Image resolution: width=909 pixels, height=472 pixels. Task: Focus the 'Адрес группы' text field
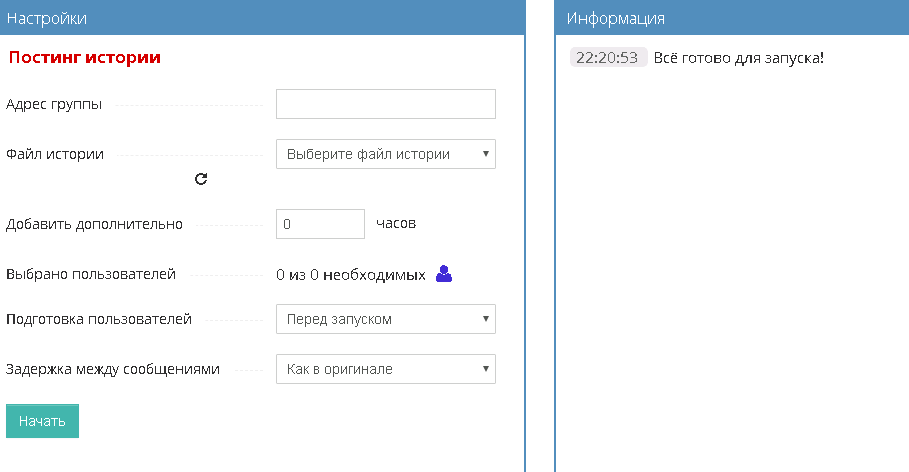pos(386,104)
